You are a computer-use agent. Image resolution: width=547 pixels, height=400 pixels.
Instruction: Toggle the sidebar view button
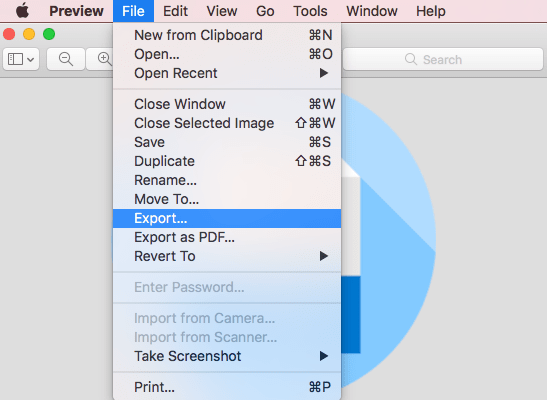tap(21, 59)
